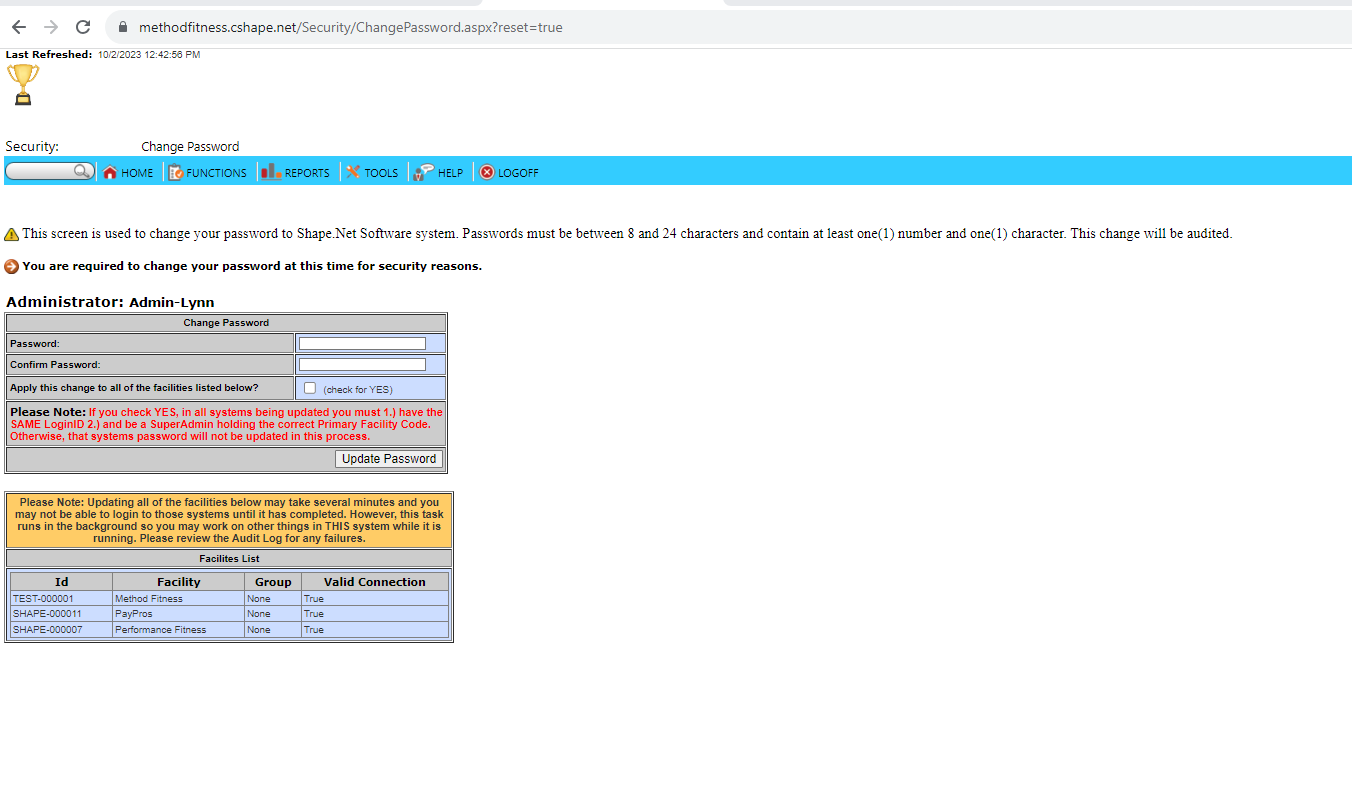Select the Method Fitness facility row
This screenshot has width=1352, height=793.
click(x=149, y=599)
